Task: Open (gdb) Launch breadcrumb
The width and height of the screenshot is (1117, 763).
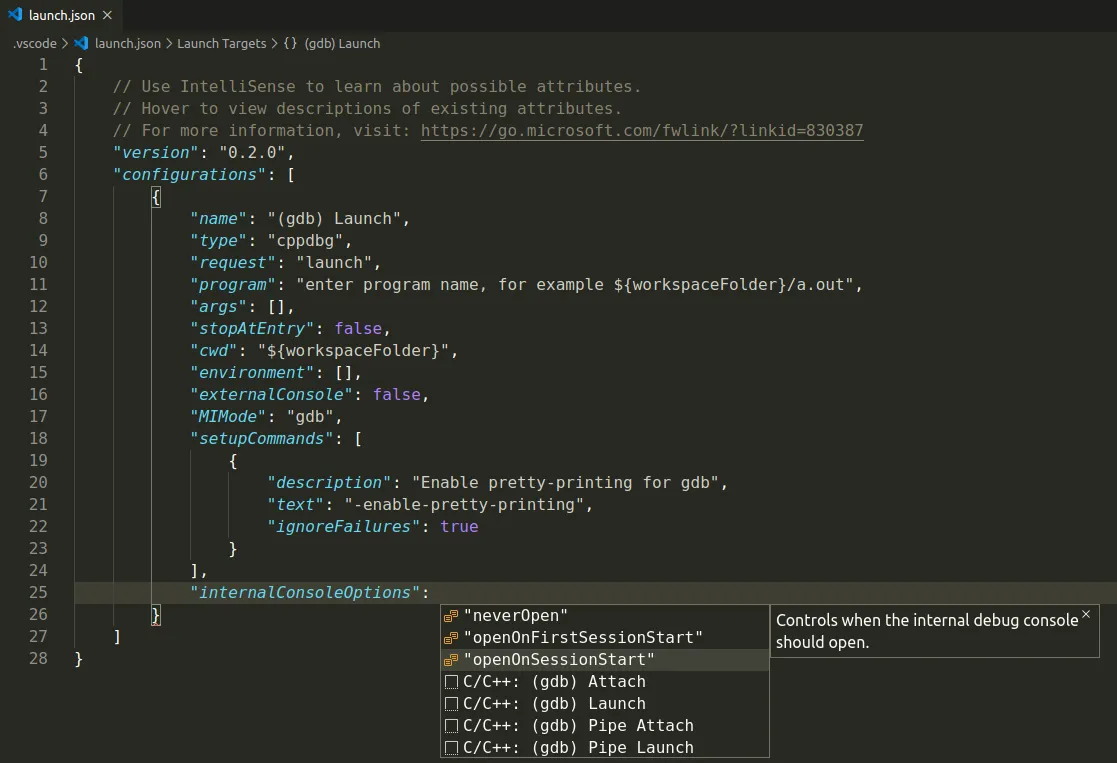Action: [x=342, y=43]
